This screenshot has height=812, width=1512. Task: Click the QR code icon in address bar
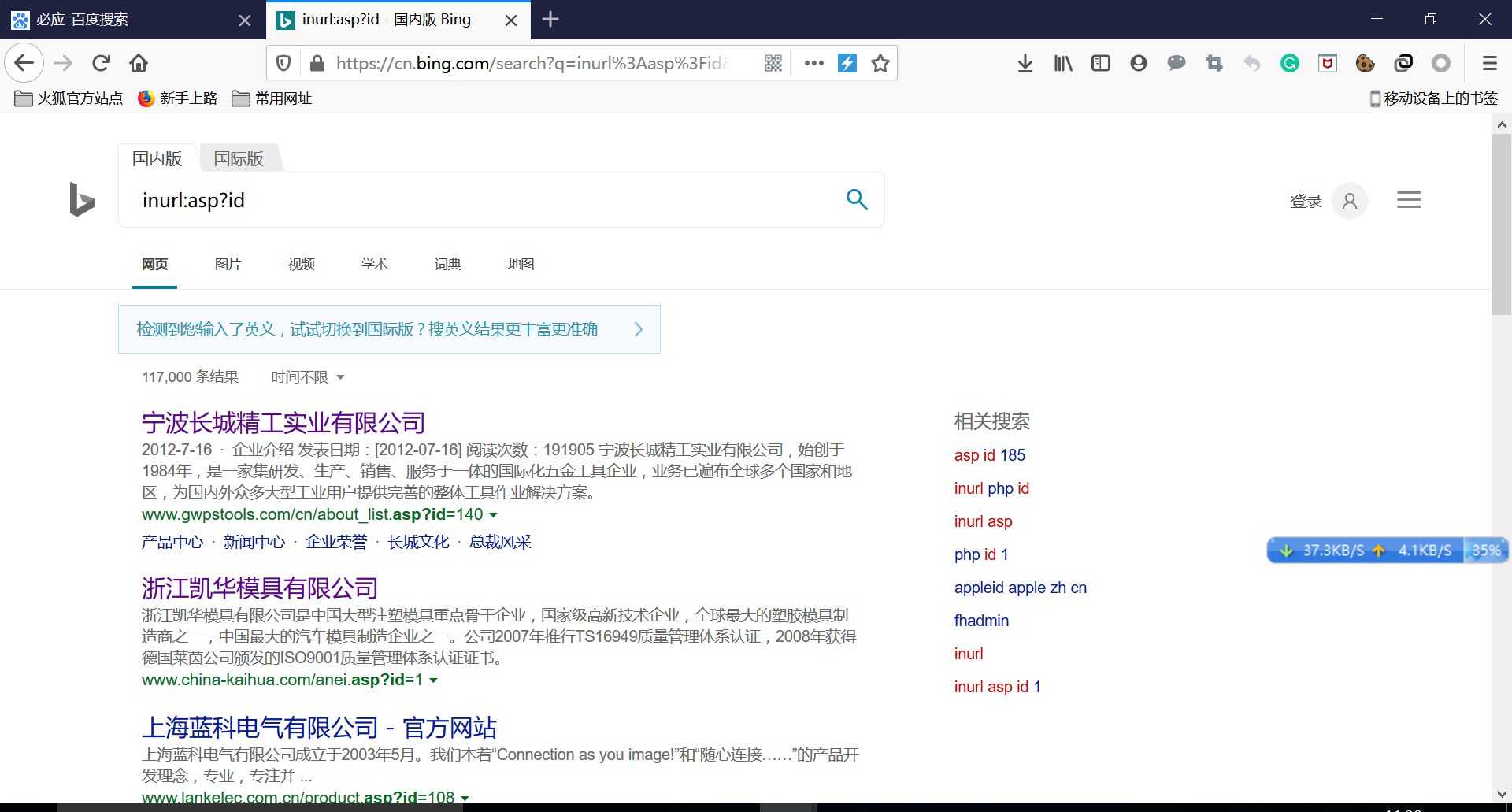(773, 63)
